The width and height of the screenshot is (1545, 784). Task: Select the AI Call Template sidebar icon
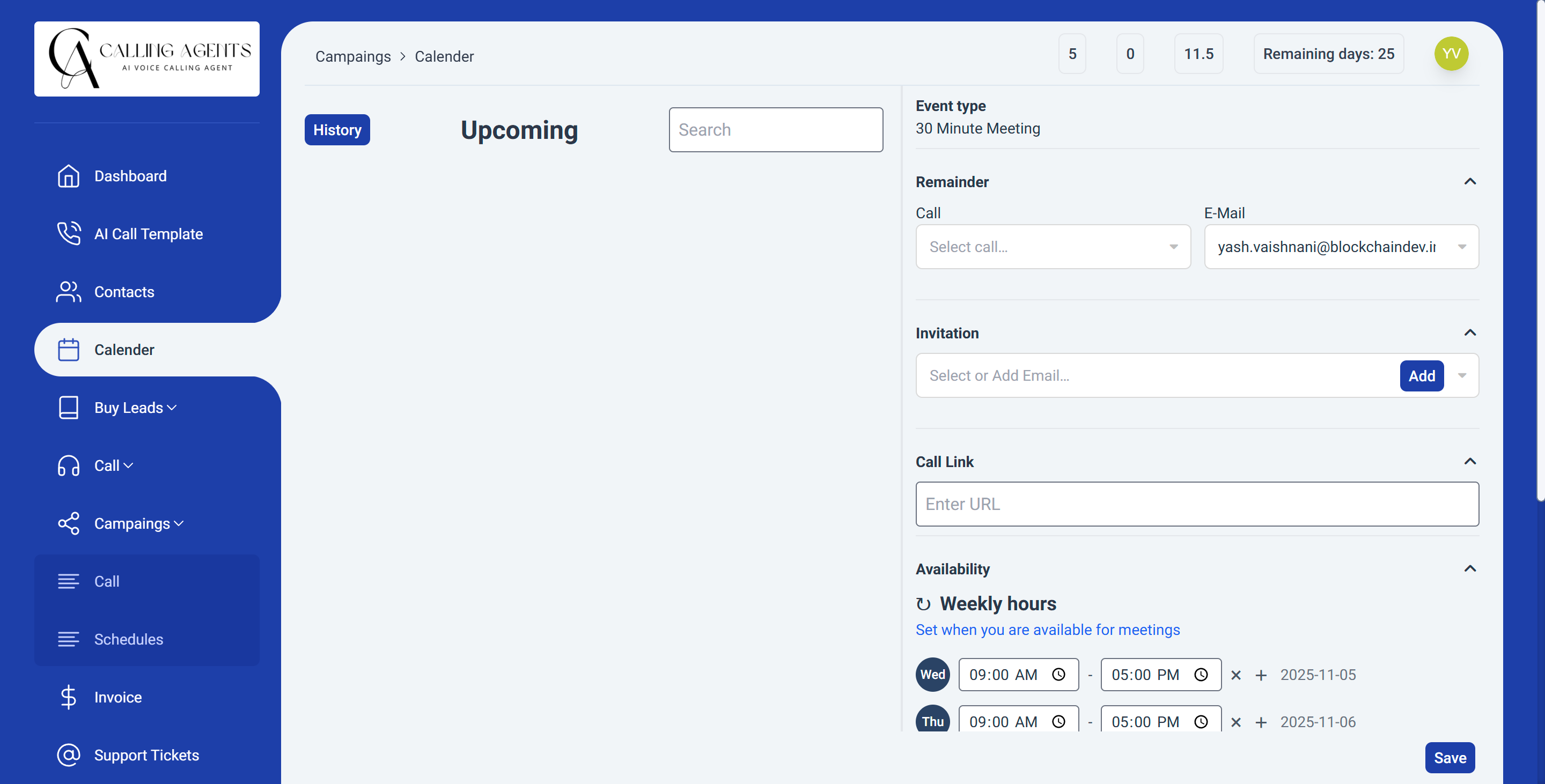(x=68, y=234)
